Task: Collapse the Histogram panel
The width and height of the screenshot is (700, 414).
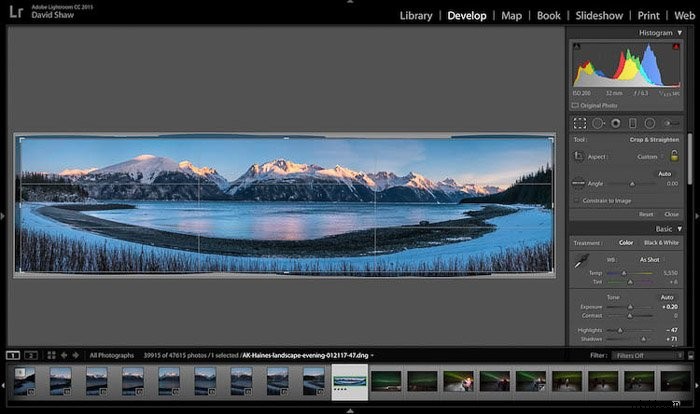Action: [680, 33]
